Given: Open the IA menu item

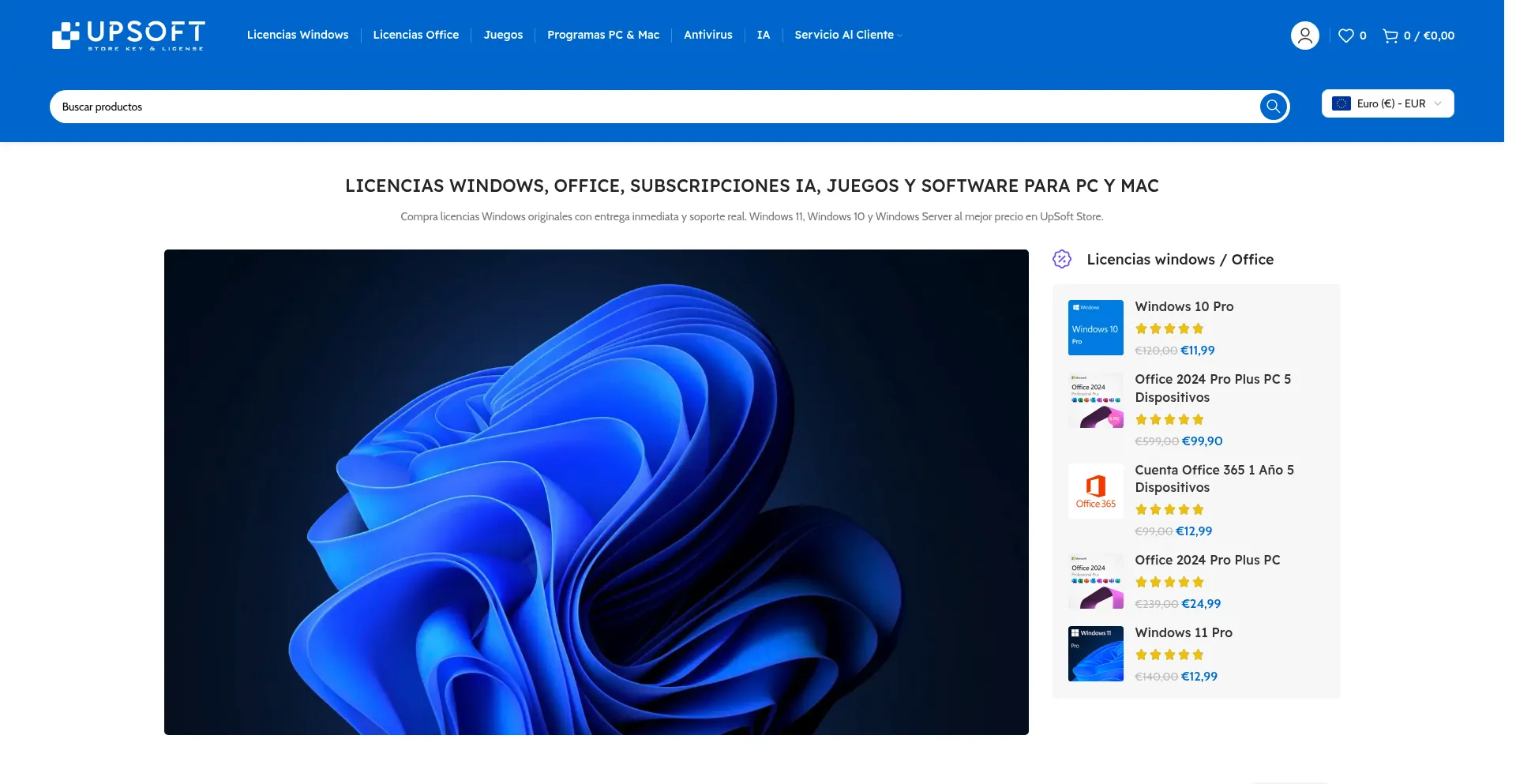Looking at the screenshot, I should [x=764, y=35].
